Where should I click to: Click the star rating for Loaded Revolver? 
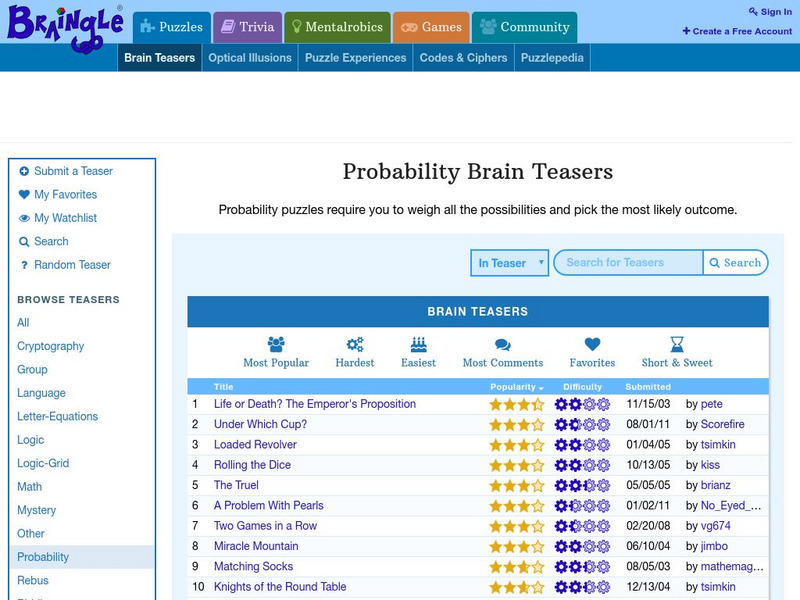[x=516, y=445]
